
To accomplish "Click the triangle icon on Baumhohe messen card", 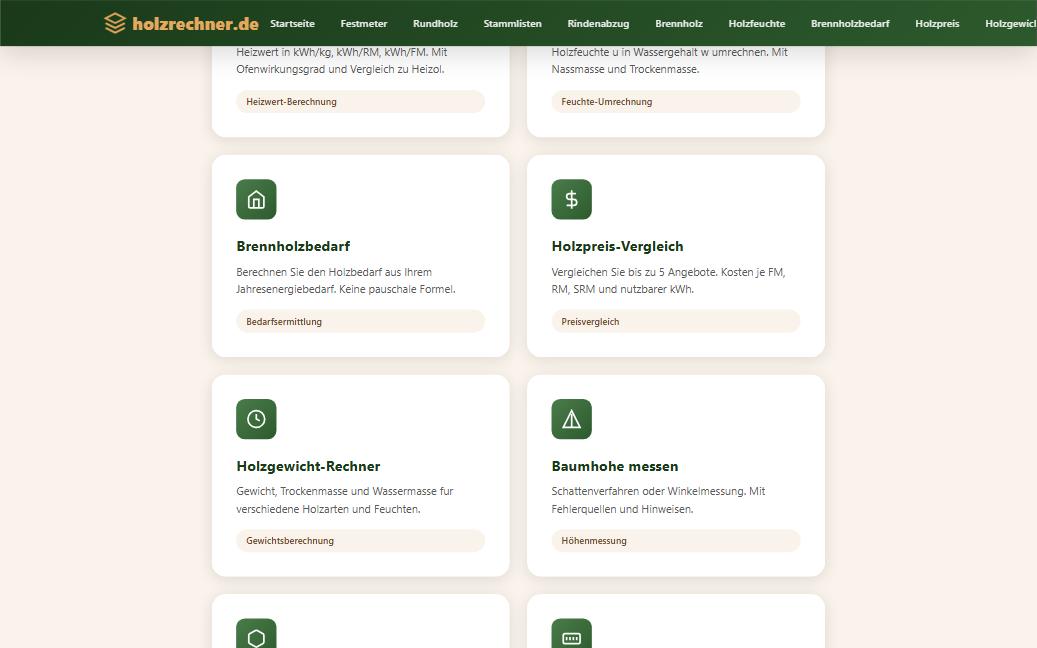I will [x=571, y=419].
